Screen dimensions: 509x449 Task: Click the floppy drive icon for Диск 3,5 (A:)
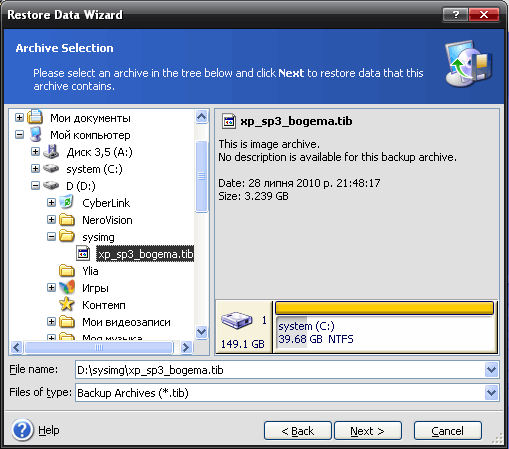tap(51, 152)
